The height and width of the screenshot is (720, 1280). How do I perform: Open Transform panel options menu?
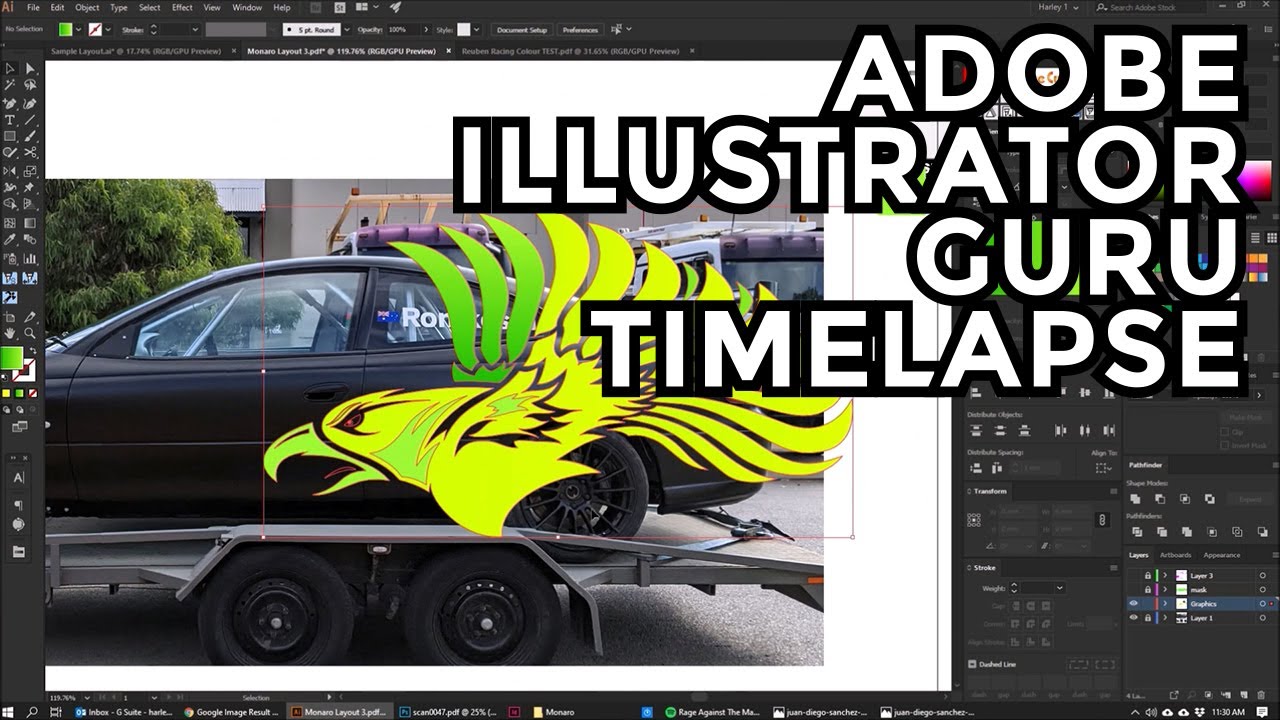point(1113,491)
